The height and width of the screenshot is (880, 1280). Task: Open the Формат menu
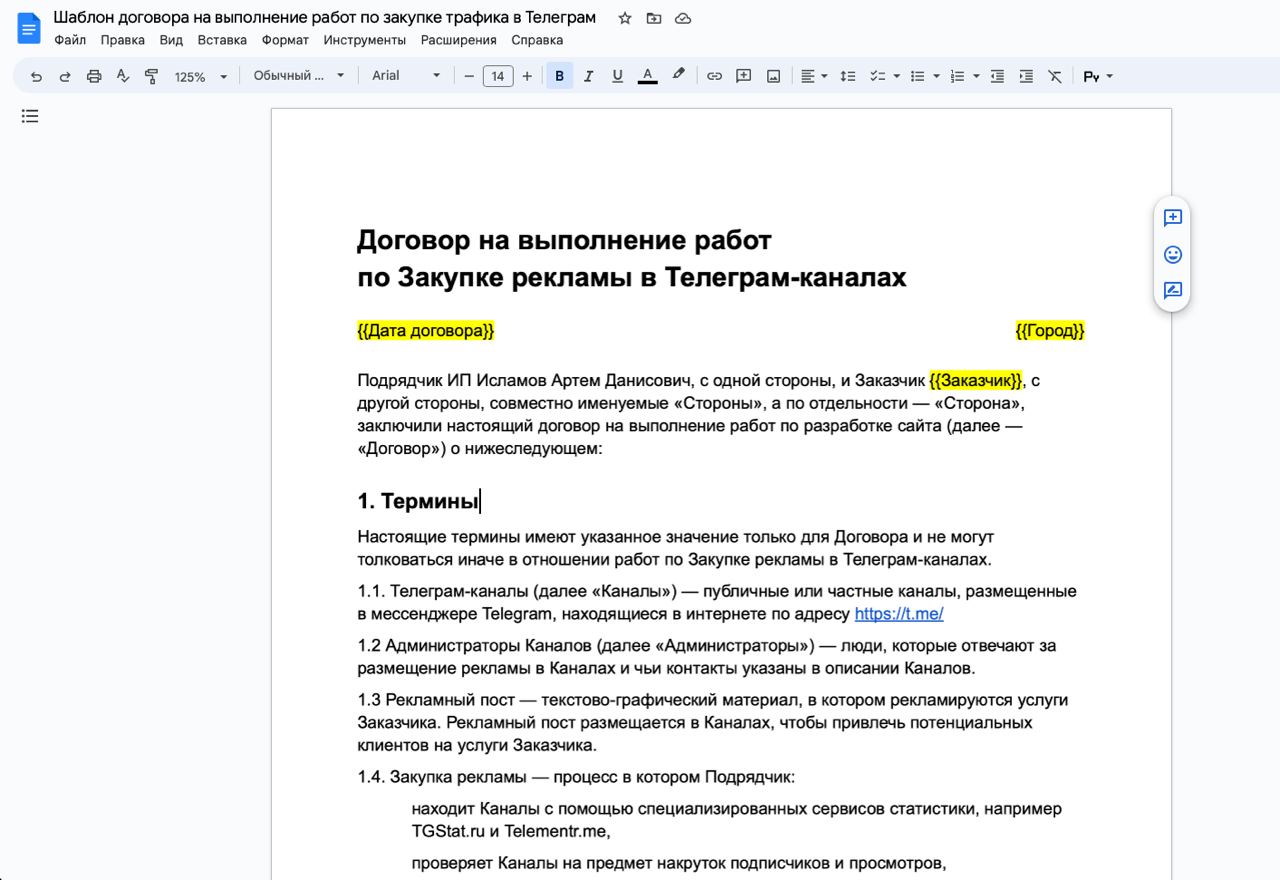click(285, 40)
